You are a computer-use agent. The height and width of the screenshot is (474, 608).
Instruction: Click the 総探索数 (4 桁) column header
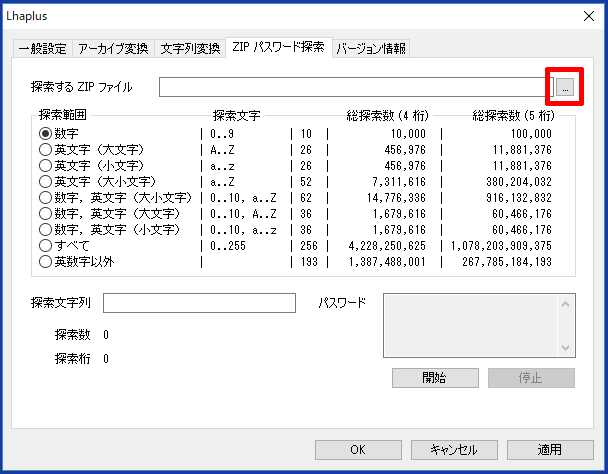click(387, 115)
